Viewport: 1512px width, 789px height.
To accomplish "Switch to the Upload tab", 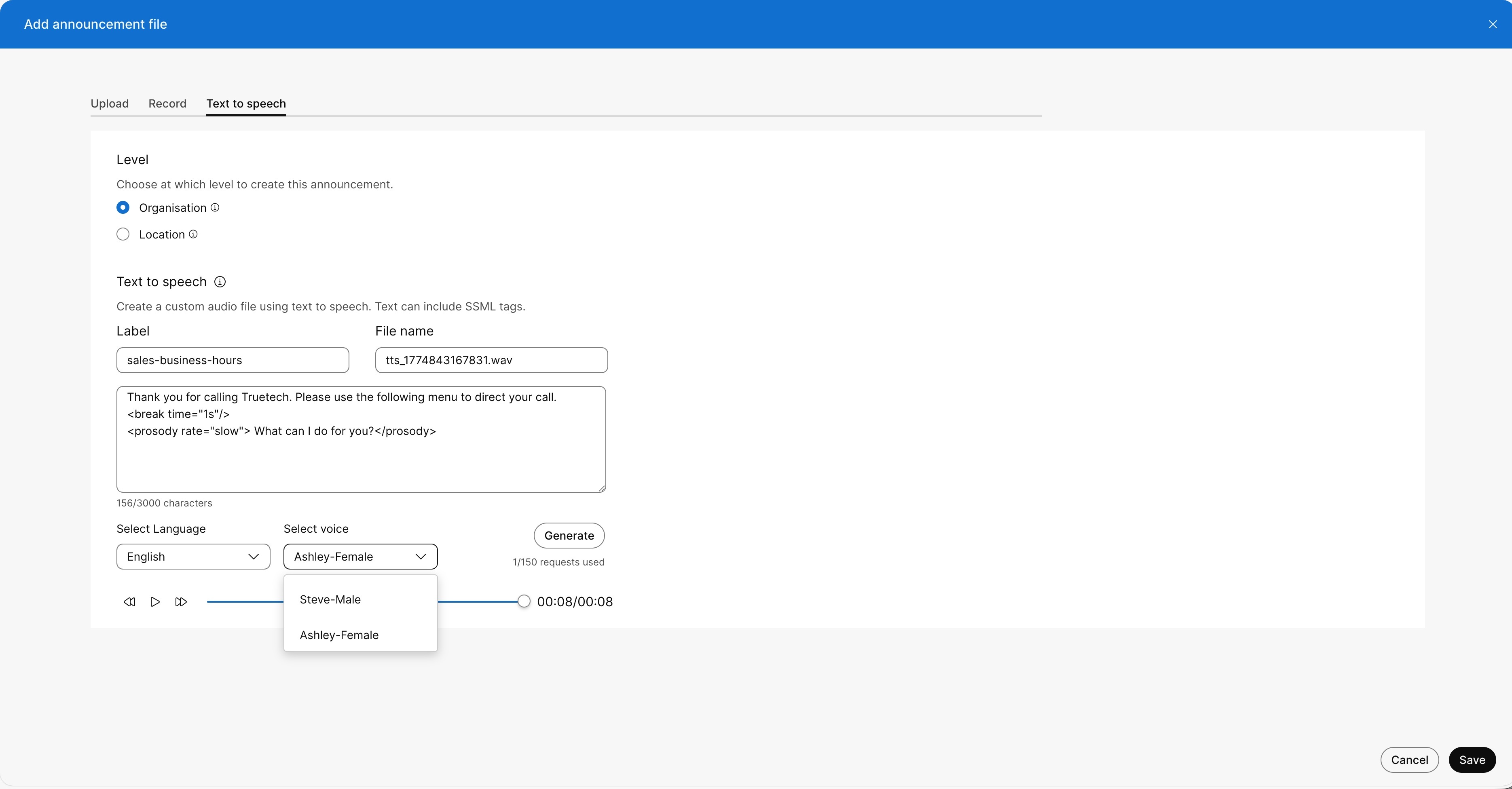I will (110, 103).
